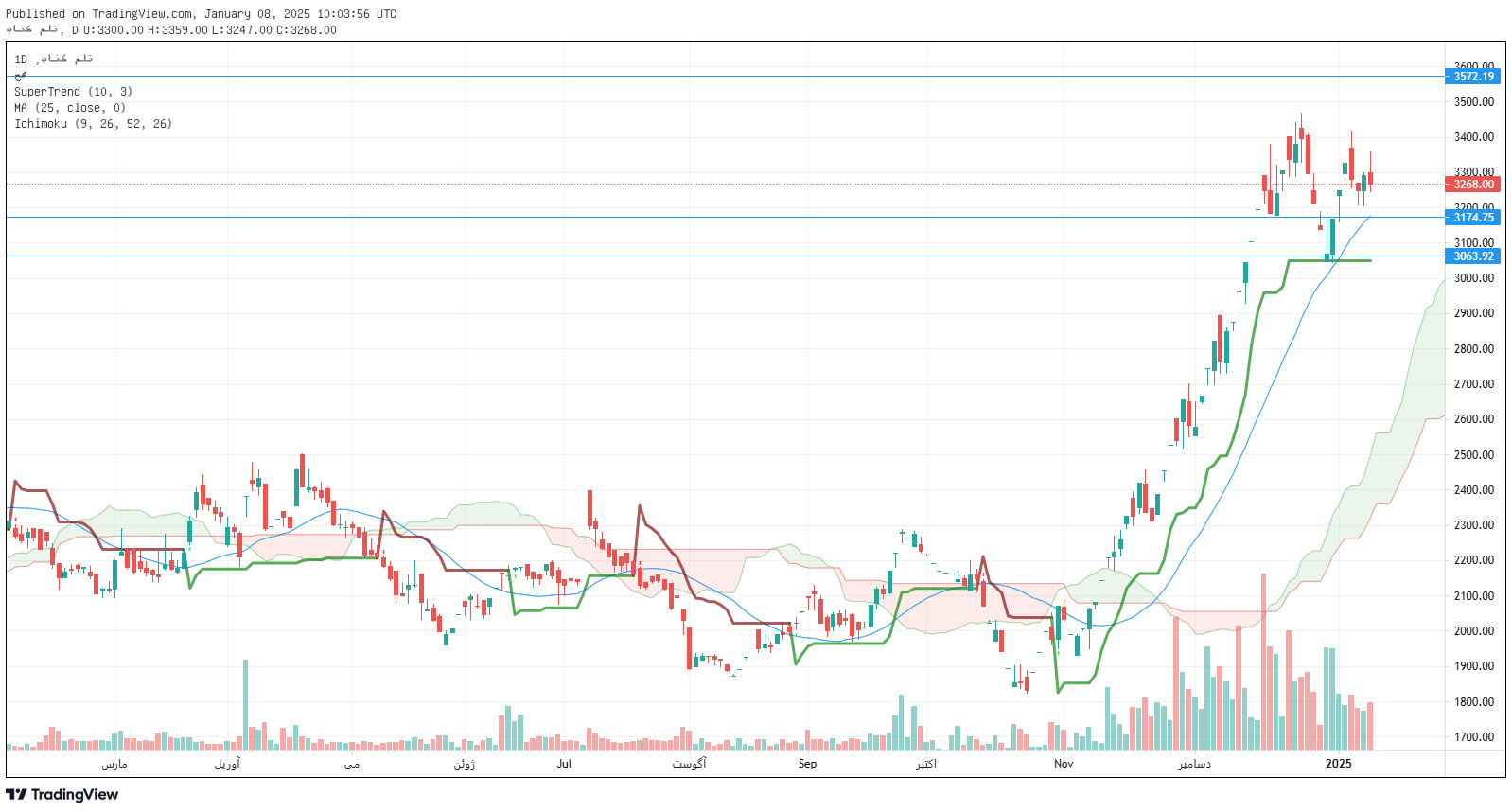This screenshot has width=1512, height=812.
Task: Click the L:3247.00 low value
Action: [241, 30]
